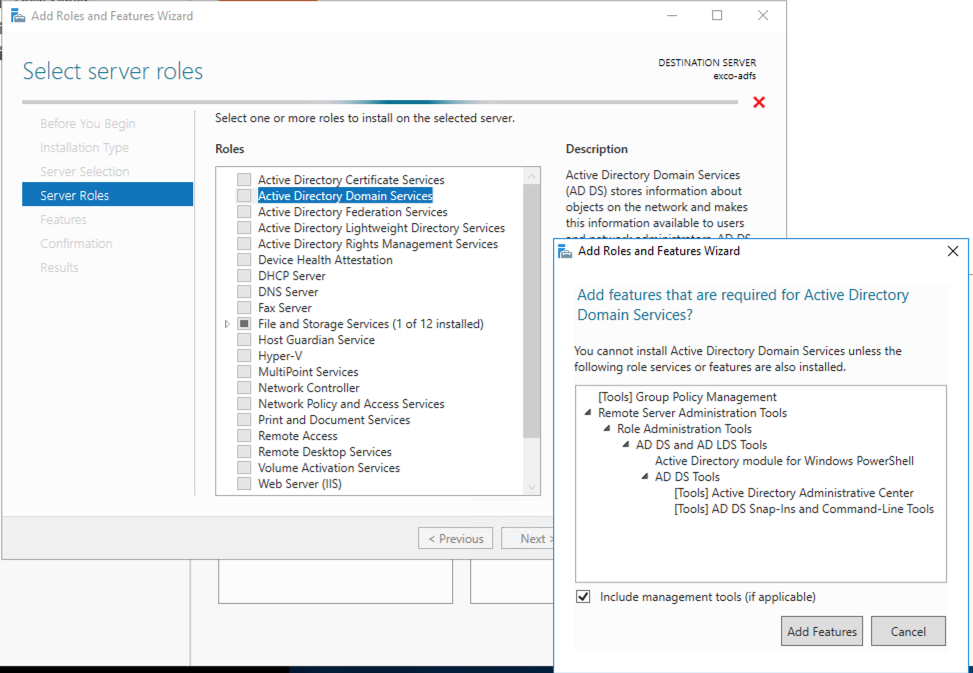Enable the DNS Server role checkbox
This screenshot has height=673, width=973.
click(x=244, y=292)
